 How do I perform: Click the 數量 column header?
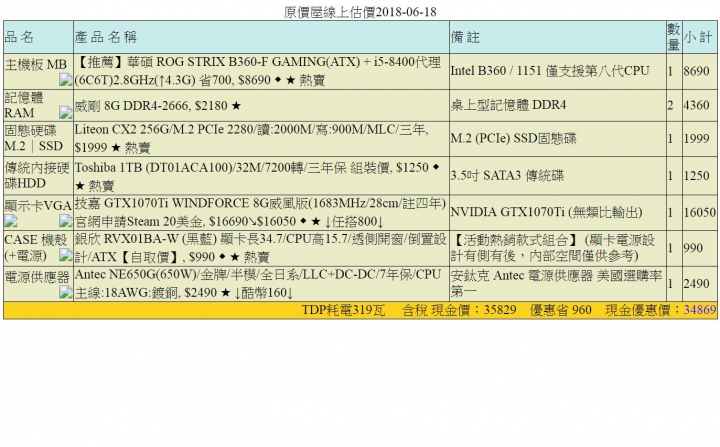coord(674,37)
